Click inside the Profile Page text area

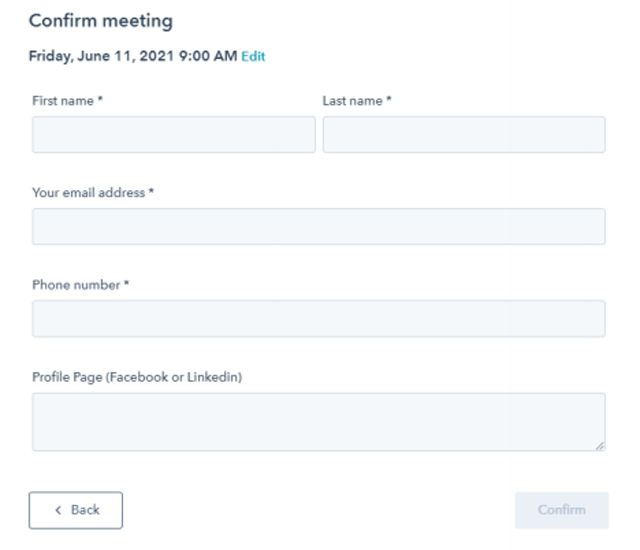click(x=319, y=422)
